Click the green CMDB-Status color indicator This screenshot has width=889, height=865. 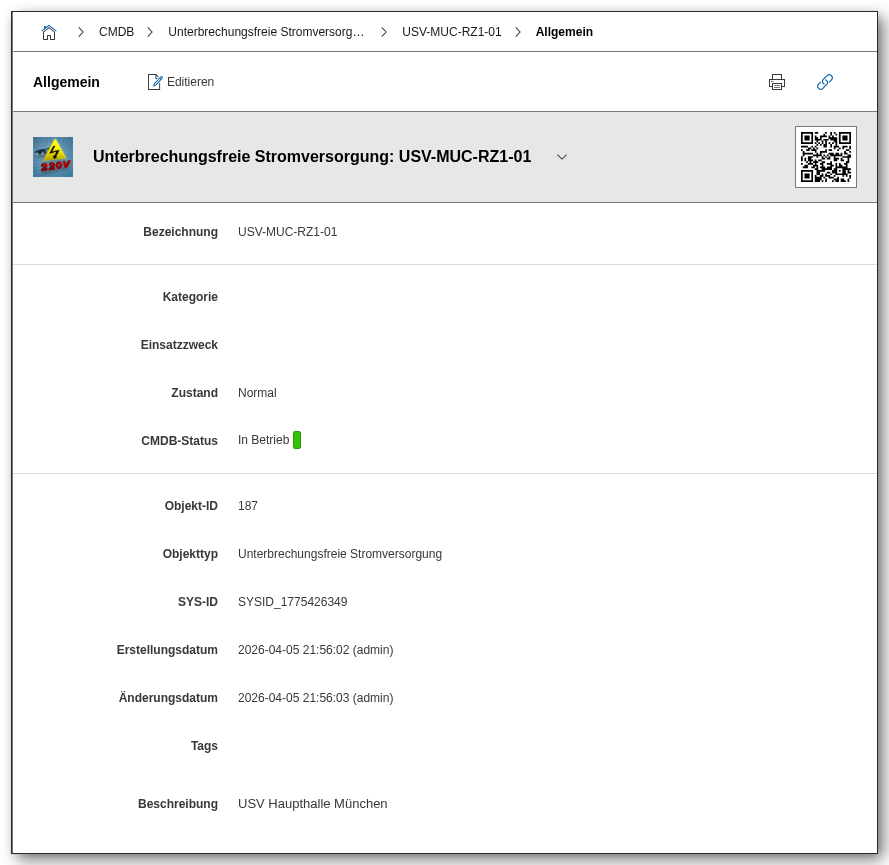pos(297,440)
